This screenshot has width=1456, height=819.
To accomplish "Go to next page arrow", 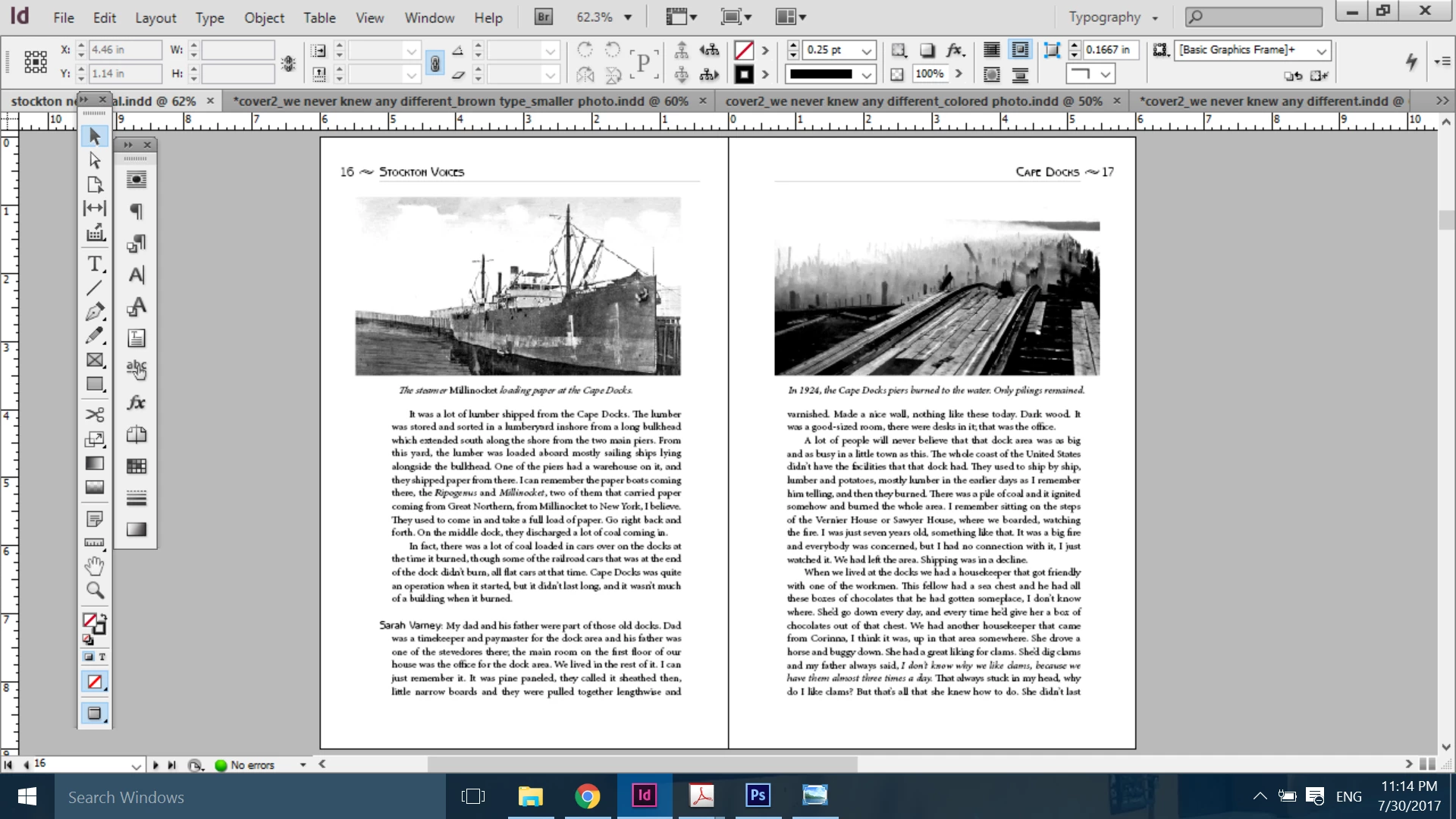I will point(155,765).
